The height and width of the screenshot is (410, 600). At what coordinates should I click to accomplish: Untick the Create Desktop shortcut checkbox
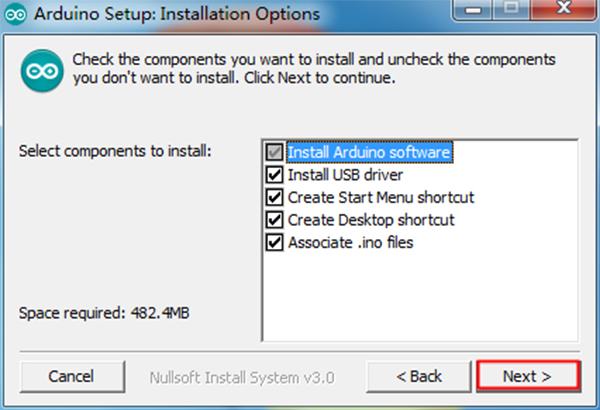[x=275, y=219]
